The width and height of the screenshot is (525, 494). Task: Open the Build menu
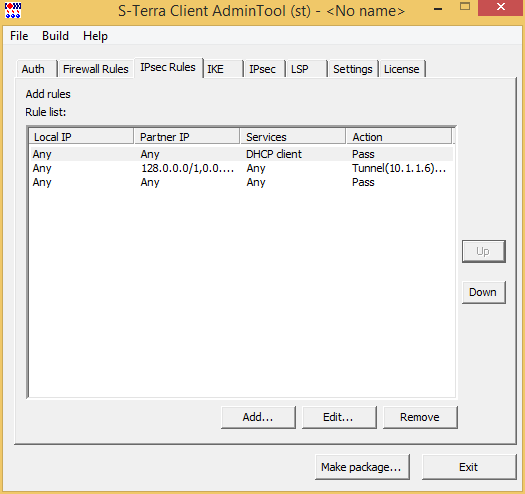point(55,36)
